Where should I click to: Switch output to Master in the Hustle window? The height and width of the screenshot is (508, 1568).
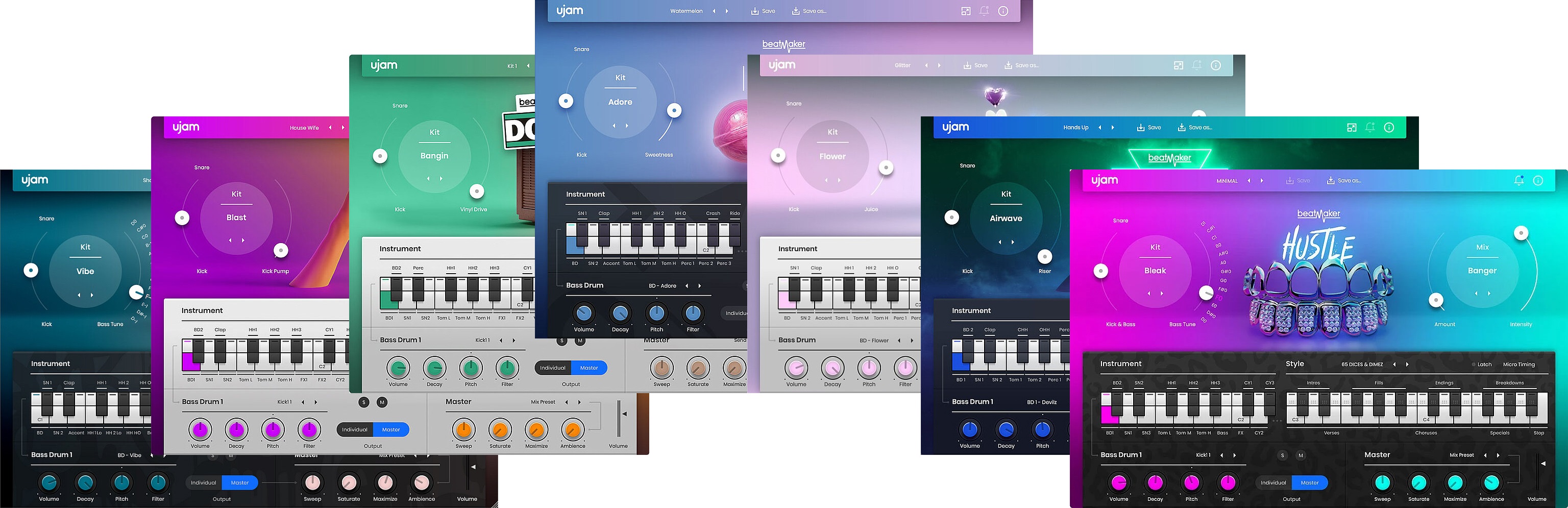click(1310, 483)
